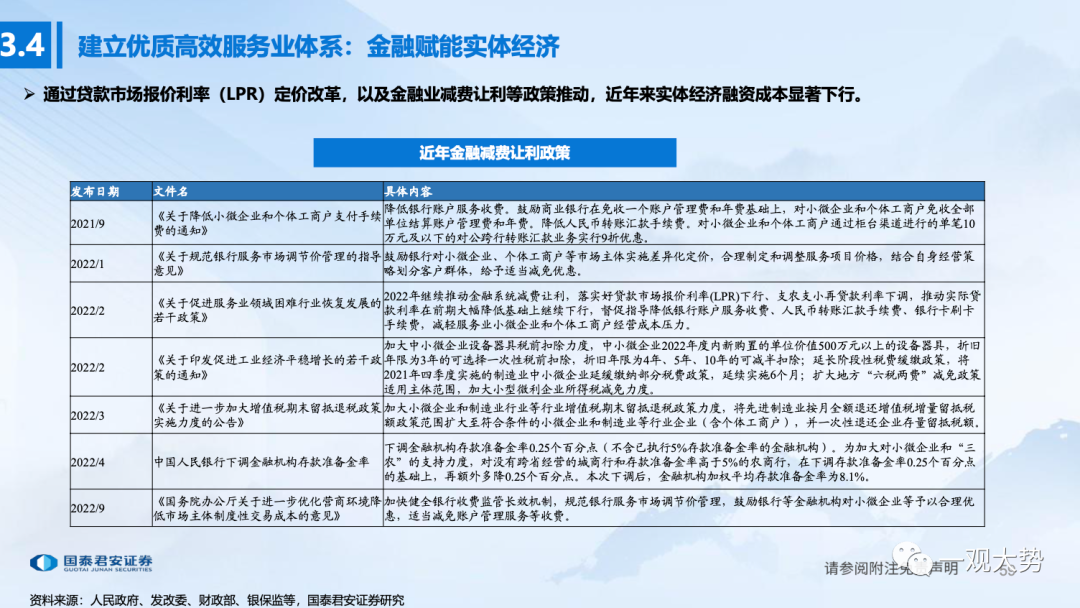Click file name '《国务院办公厅关于进一步优化营商环境…'
The image size is (1080, 608).
click(267, 508)
